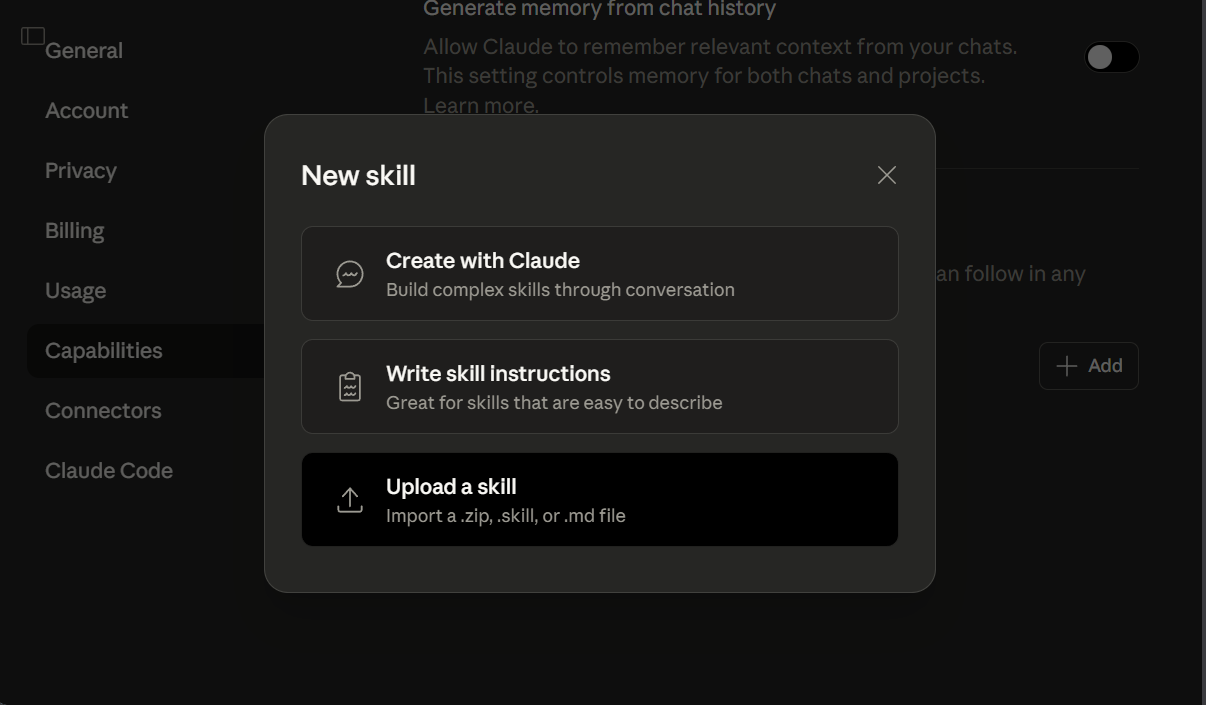
Task: Close the New skill dialog
Action: [886, 174]
